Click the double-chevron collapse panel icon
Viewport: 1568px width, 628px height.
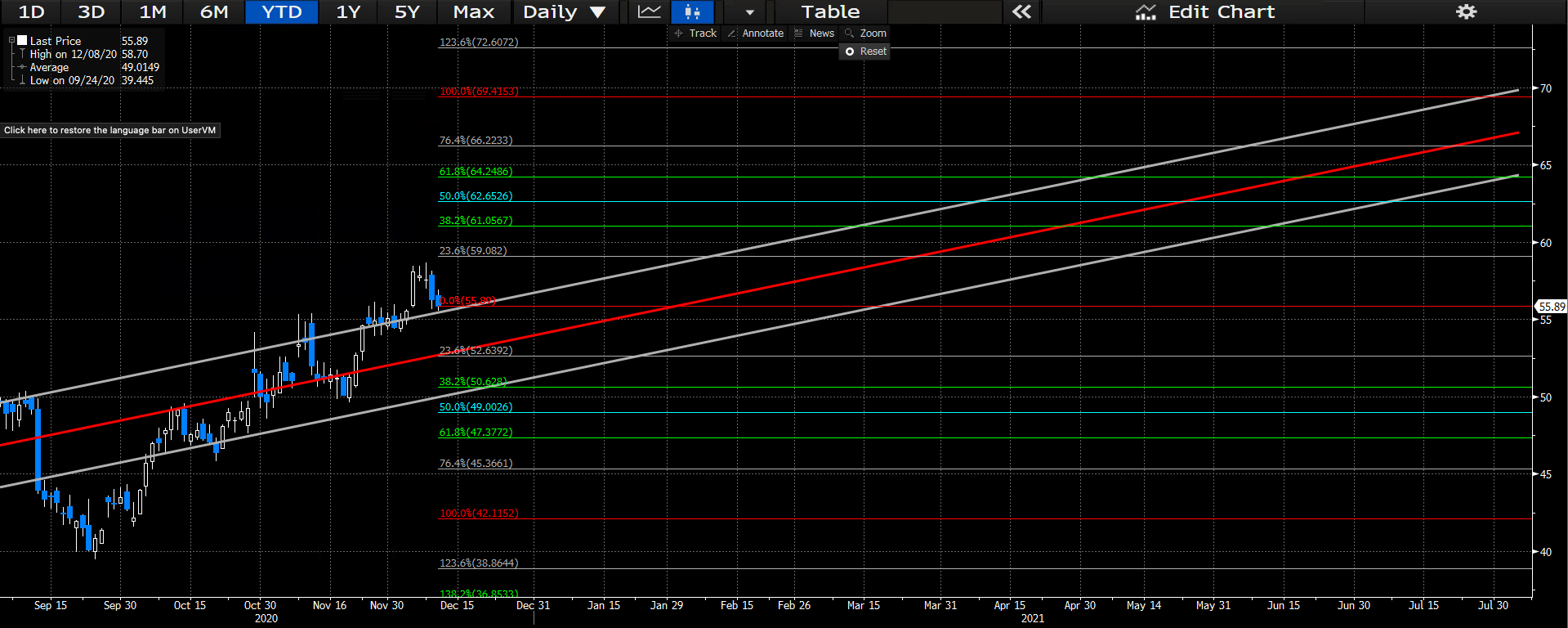point(1021,11)
